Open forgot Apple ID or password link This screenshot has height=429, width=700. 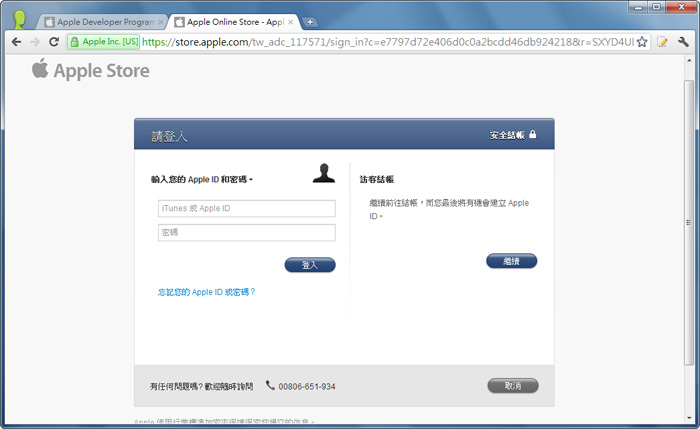coord(207,292)
